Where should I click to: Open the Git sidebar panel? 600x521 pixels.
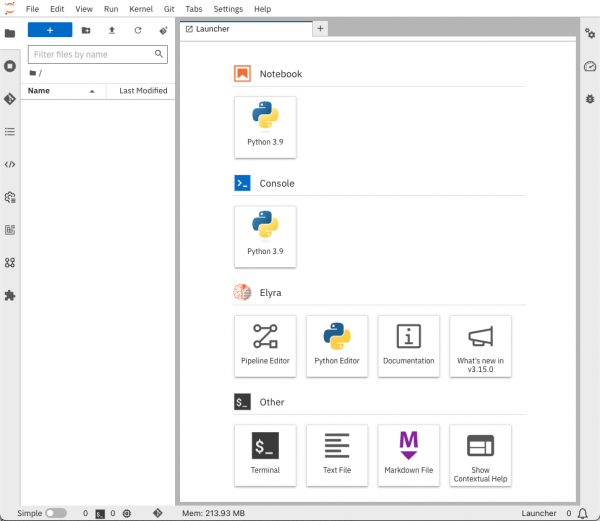point(10,99)
